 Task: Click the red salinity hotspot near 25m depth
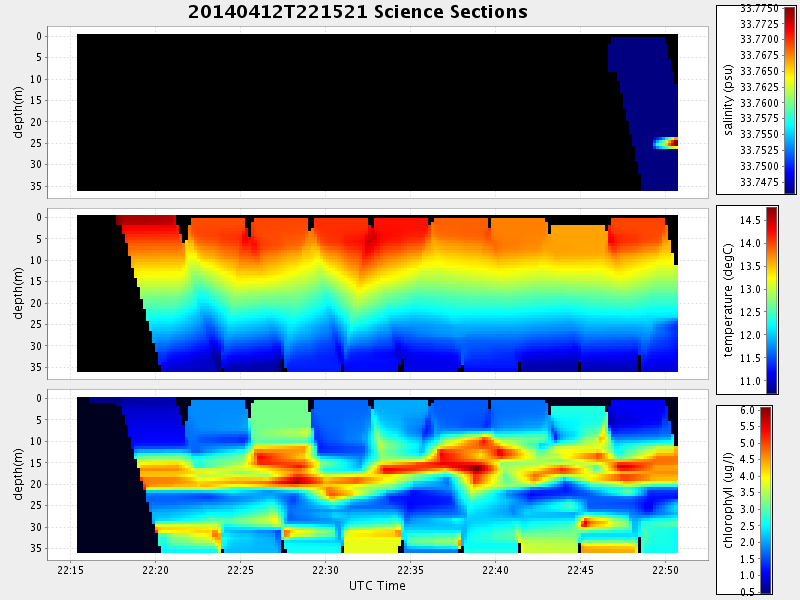670,143
